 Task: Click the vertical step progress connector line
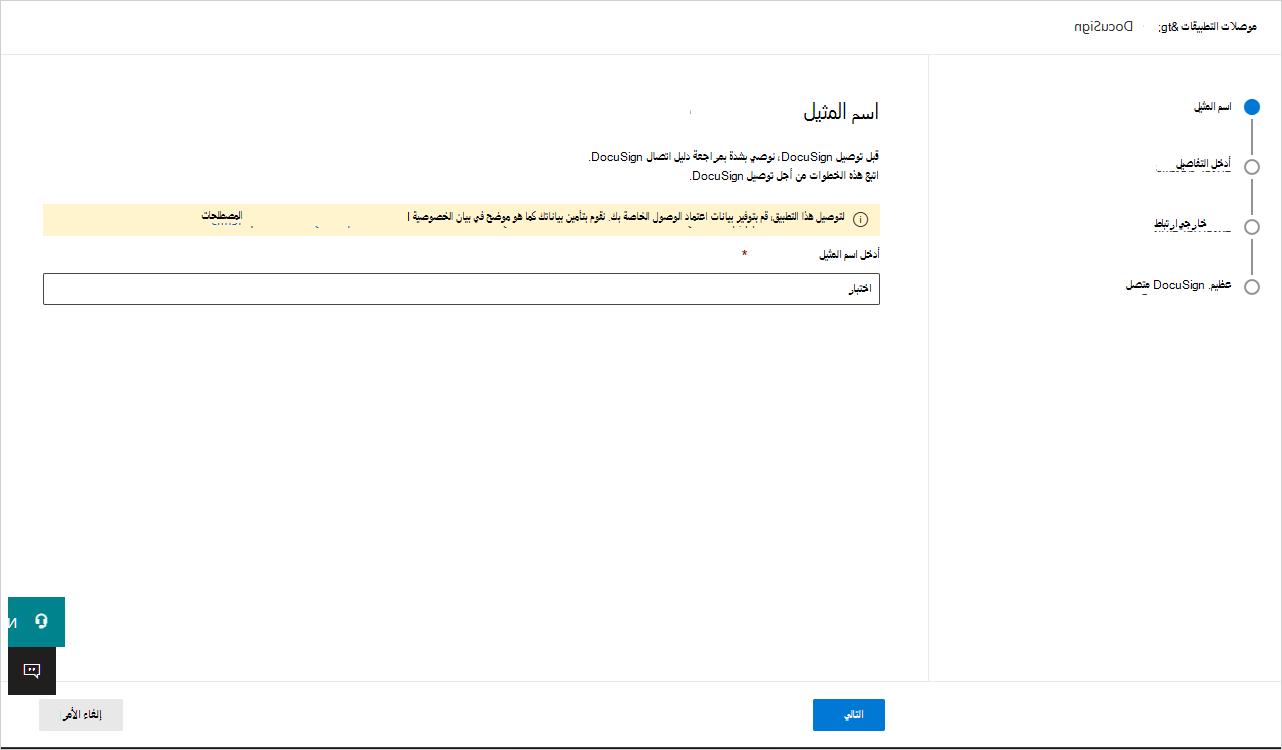tap(1253, 137)
